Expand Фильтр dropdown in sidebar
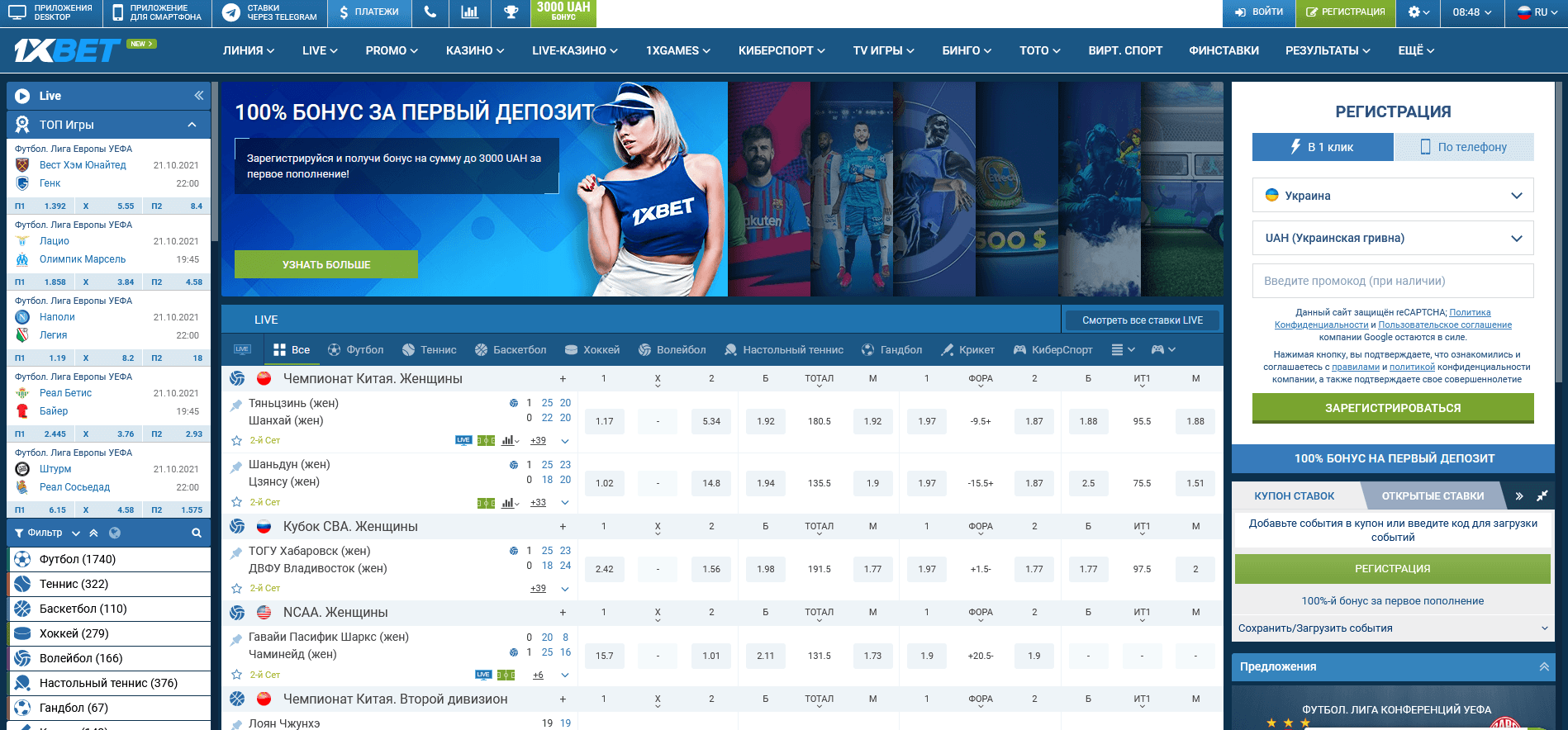 pos(47,533)
